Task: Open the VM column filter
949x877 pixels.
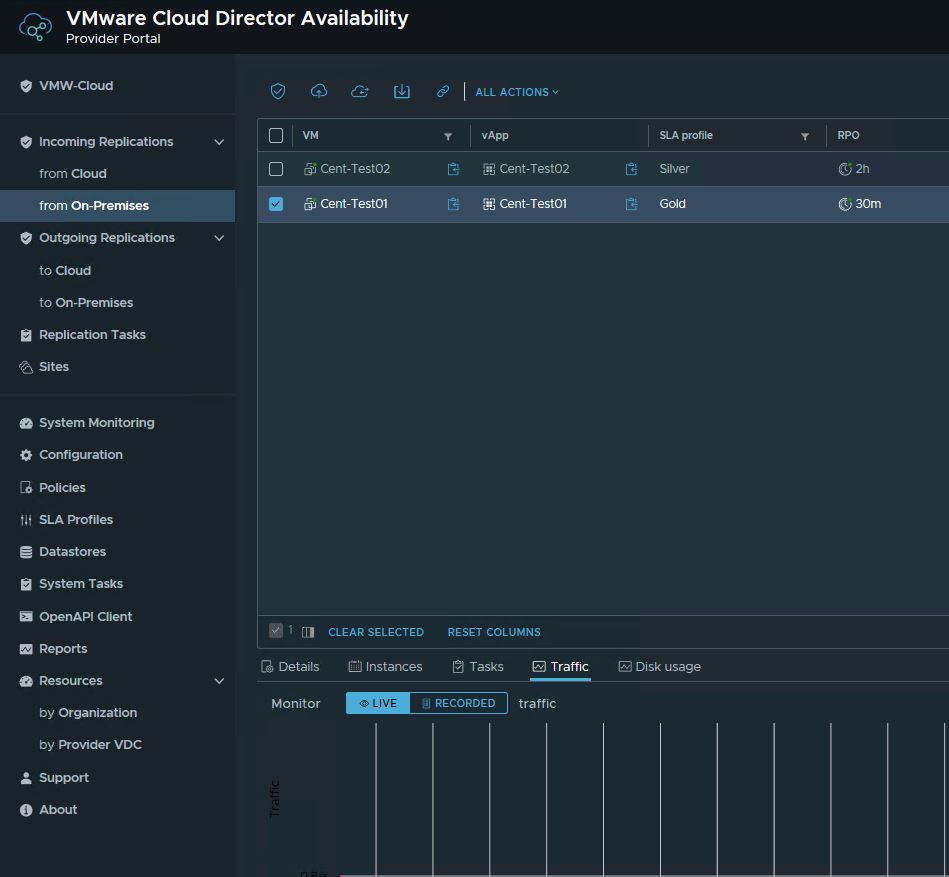Action: (448, 136)
